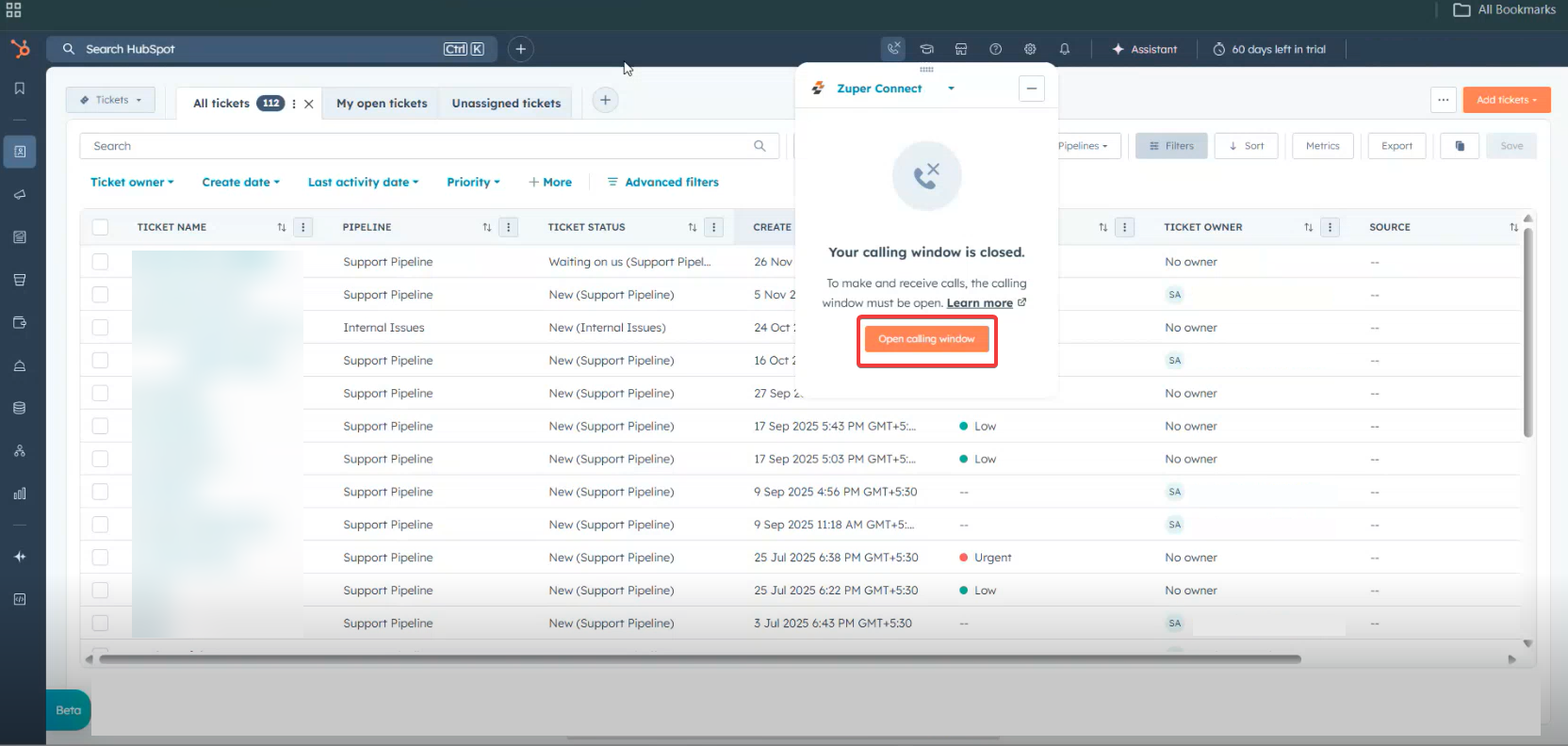This screenshot has height=746, width=1568.
Task: Click Open calling window button
Action: (926, 339)
